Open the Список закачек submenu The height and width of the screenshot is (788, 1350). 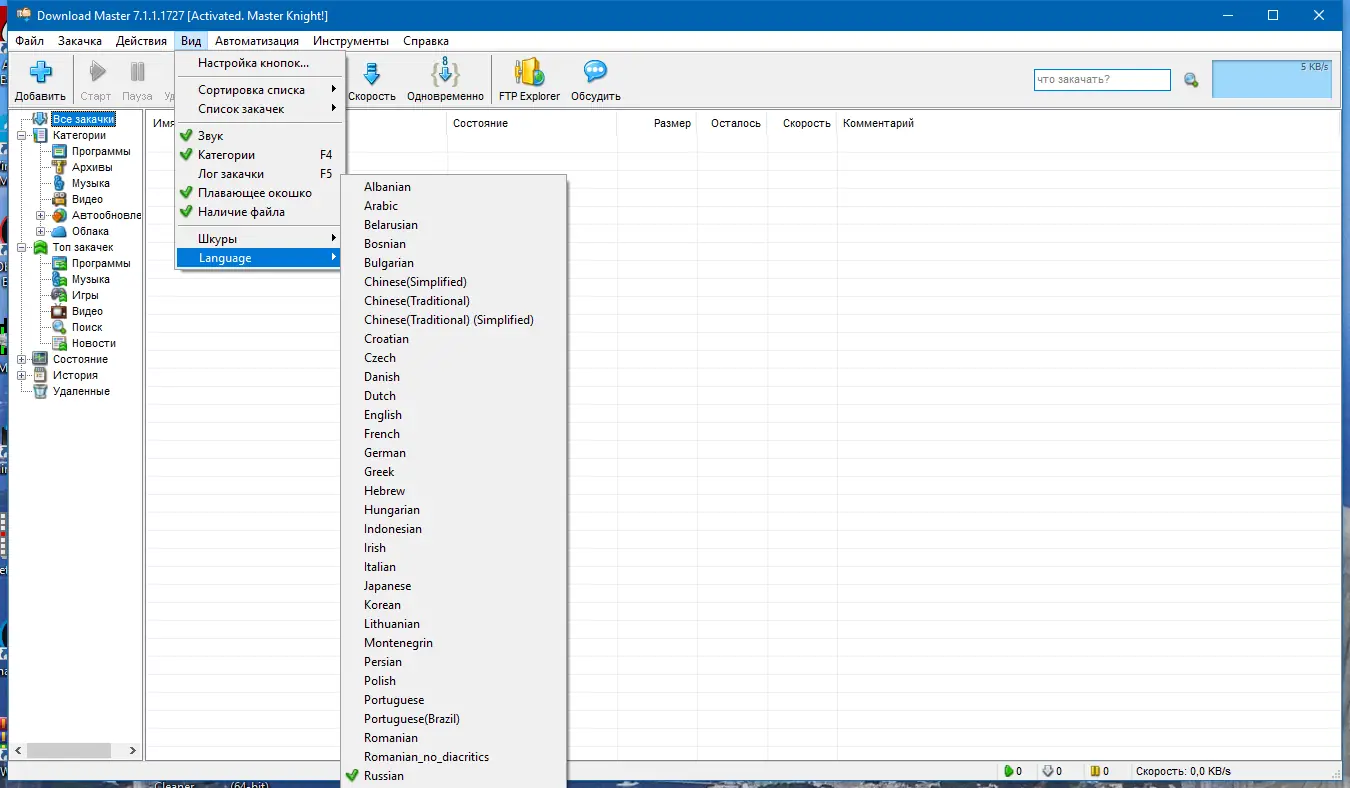point(260,109)
